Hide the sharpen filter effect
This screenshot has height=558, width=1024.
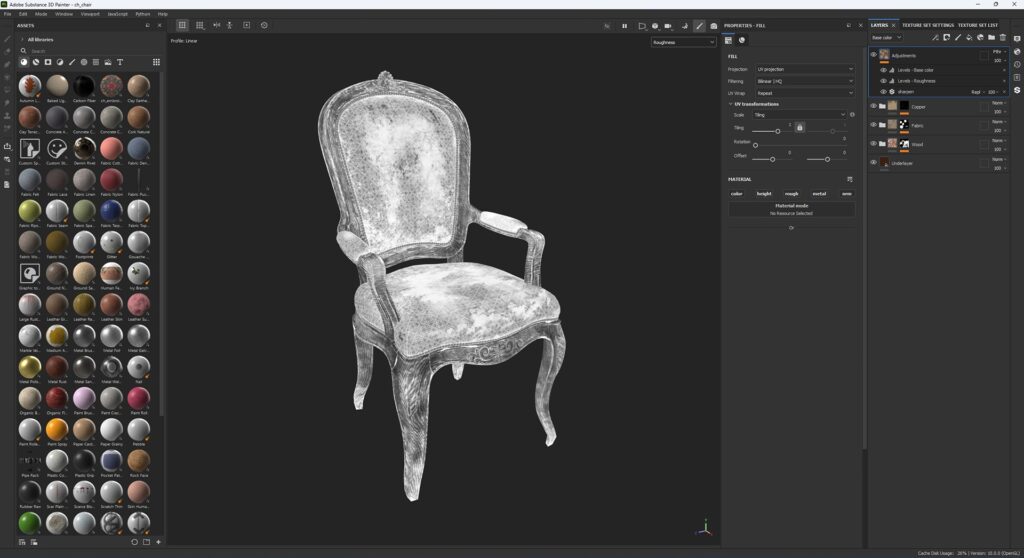tap(883, 92)
